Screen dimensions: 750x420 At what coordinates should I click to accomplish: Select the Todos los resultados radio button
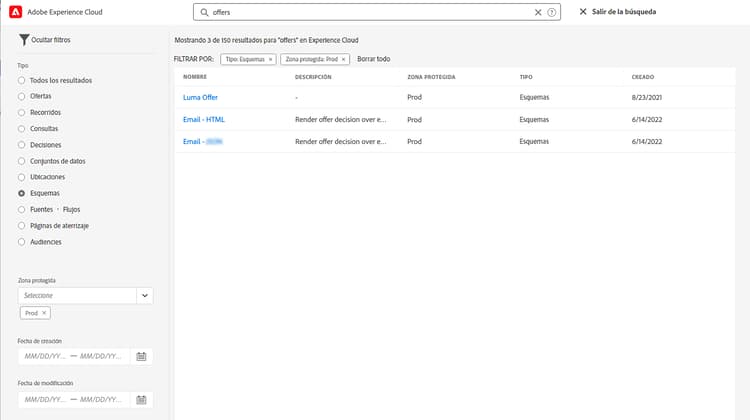(x=22, y=80)
